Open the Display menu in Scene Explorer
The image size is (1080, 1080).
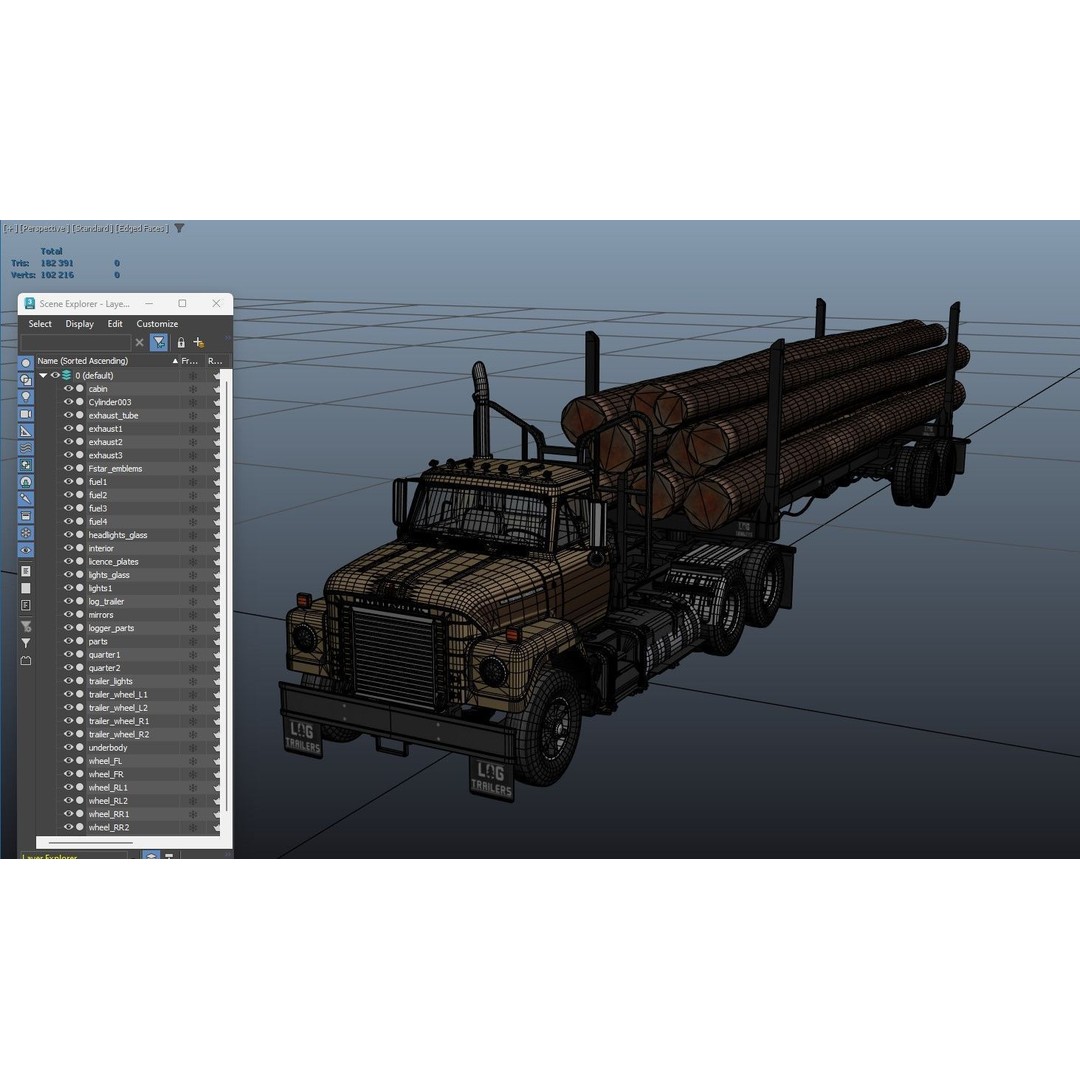[x=79, y=324]
